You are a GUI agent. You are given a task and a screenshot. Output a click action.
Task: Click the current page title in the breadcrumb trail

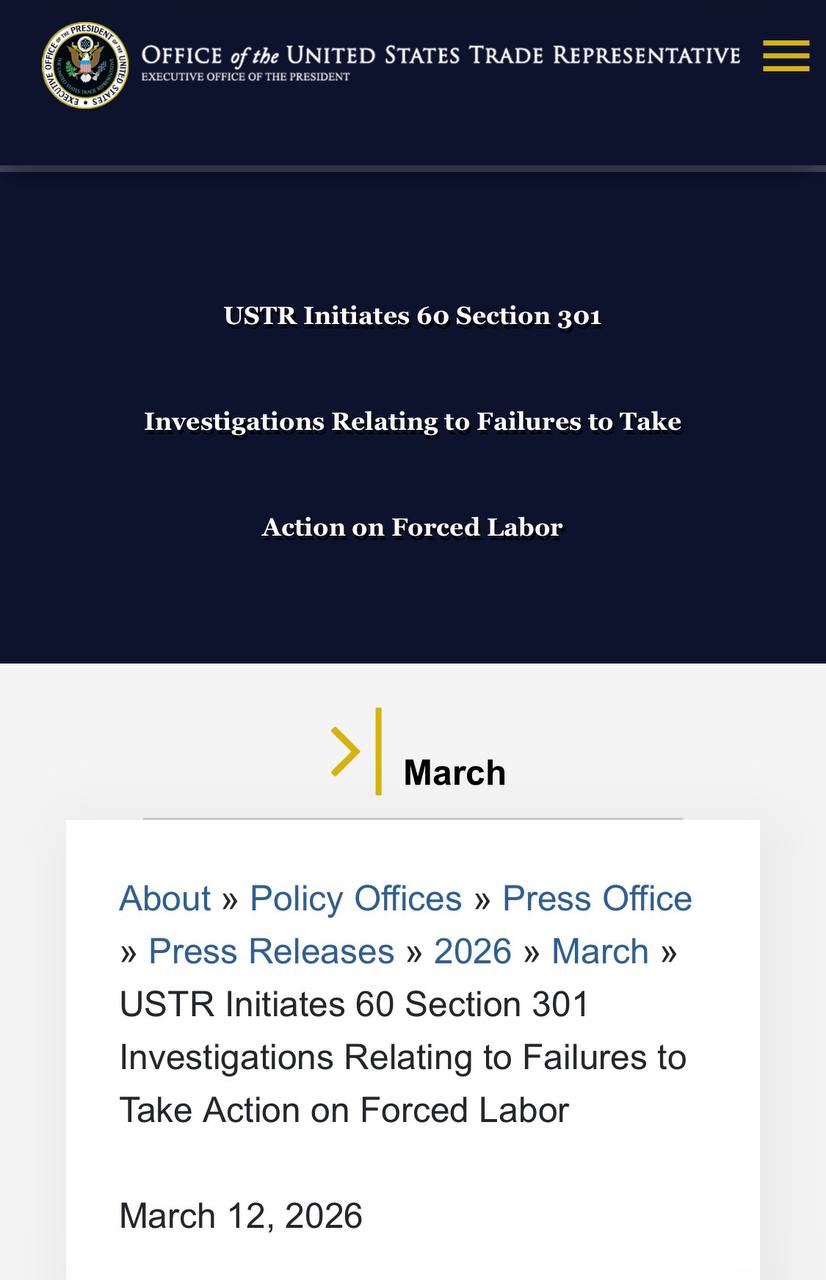(402, 1057)
